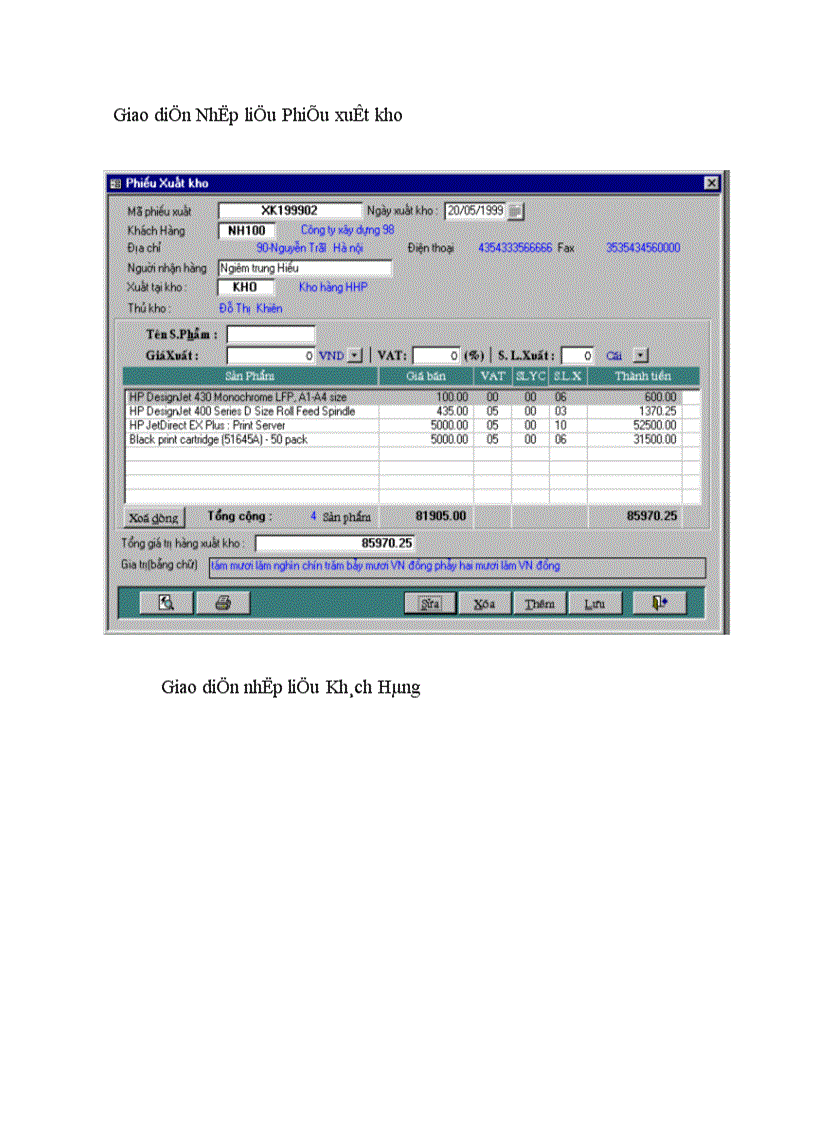Viewport: 816px width, 1123px height.
Task: Click the Xóa button
Action: click(486, 602)
